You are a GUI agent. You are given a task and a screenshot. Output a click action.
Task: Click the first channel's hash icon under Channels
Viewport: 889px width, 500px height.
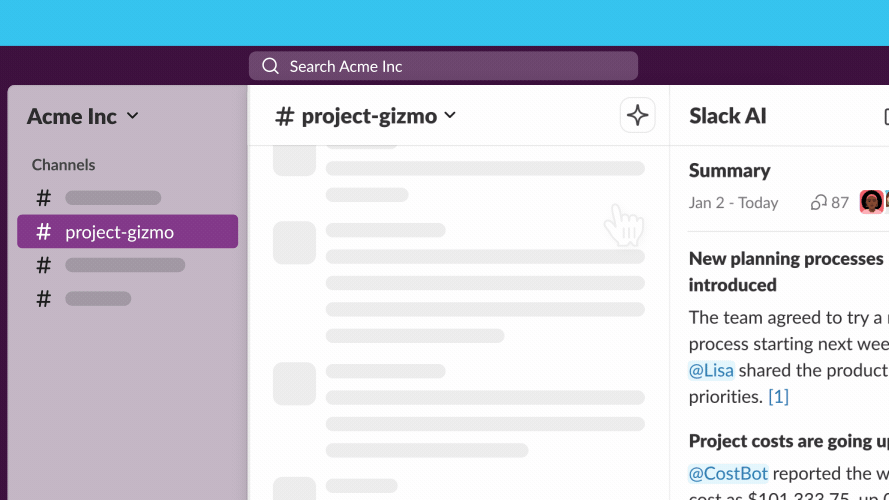[x=43, y=198]
